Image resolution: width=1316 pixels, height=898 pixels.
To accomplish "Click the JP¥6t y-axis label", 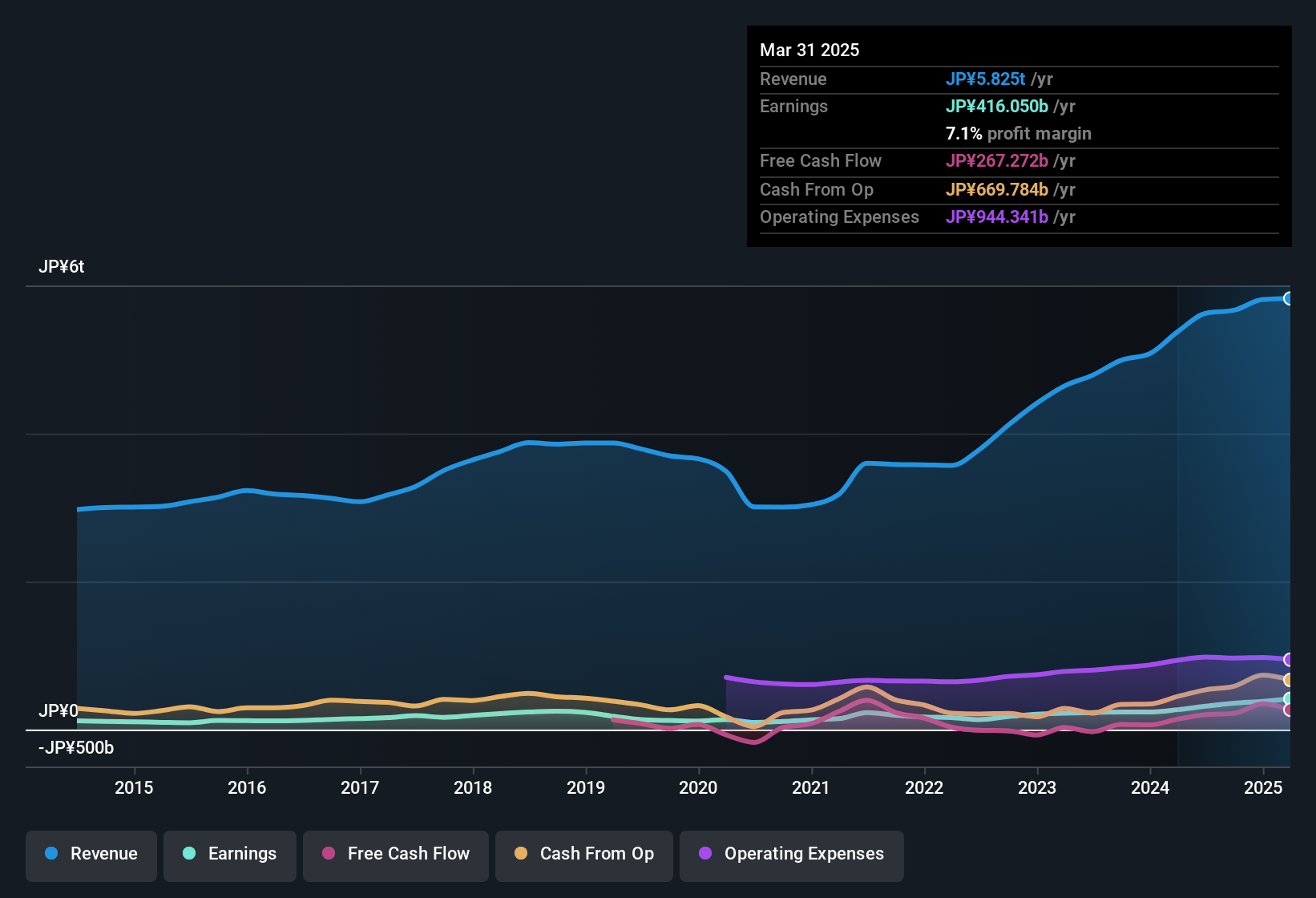I will click(62, 267).
